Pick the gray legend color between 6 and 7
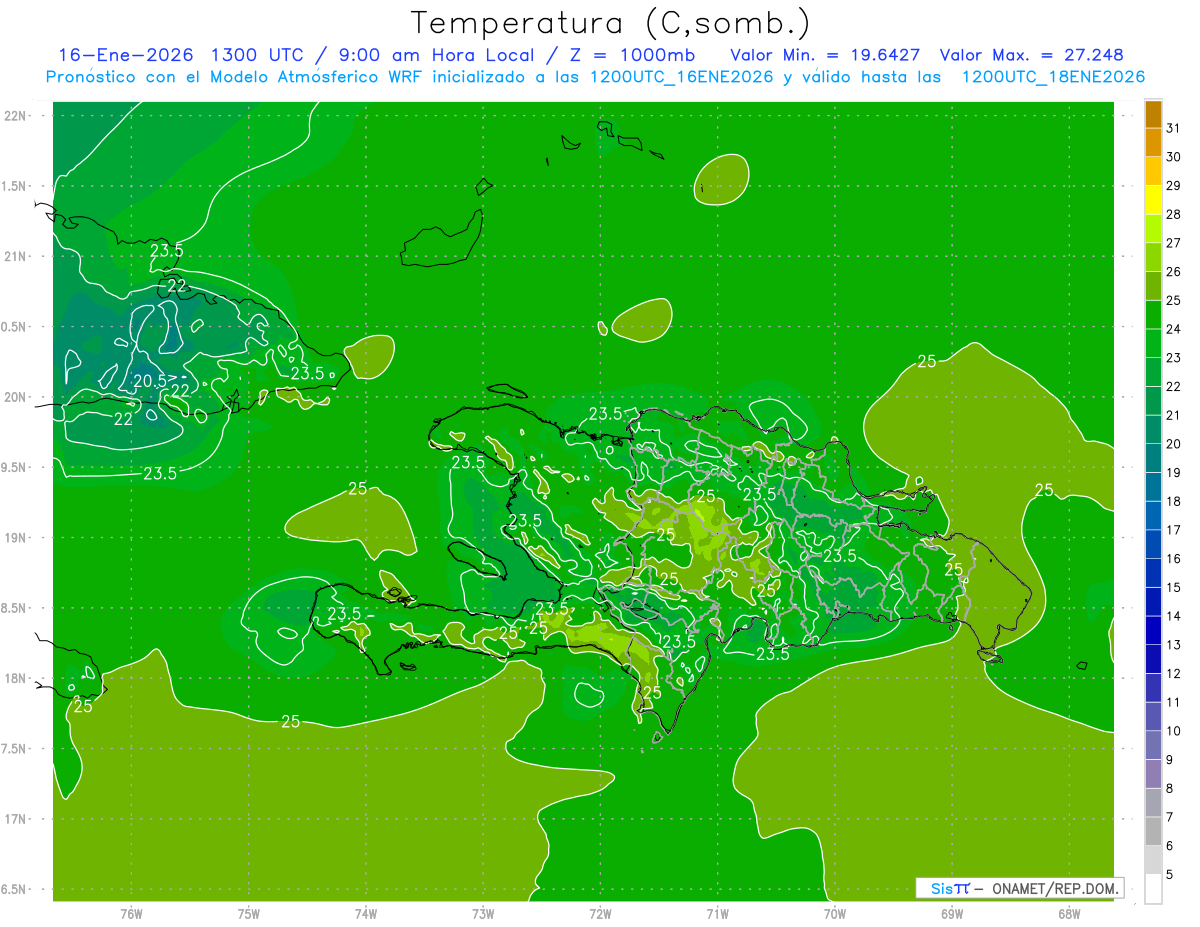This screenshot has height=927, width=1200. (x=1154, y=831)
